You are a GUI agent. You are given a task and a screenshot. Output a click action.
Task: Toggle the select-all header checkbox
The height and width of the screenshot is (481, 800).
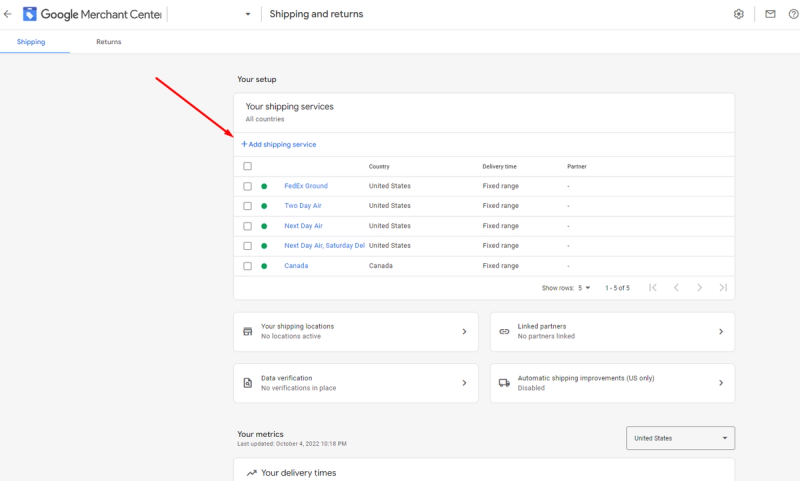tap(247, 166)
